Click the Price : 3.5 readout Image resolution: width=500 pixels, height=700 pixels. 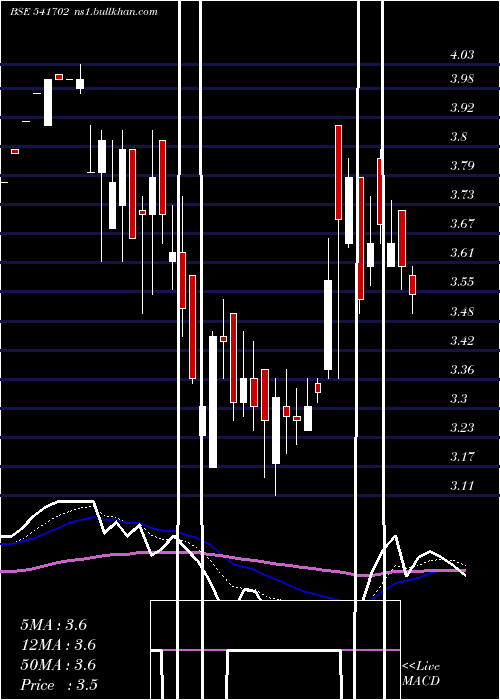[x=59, y=685]
